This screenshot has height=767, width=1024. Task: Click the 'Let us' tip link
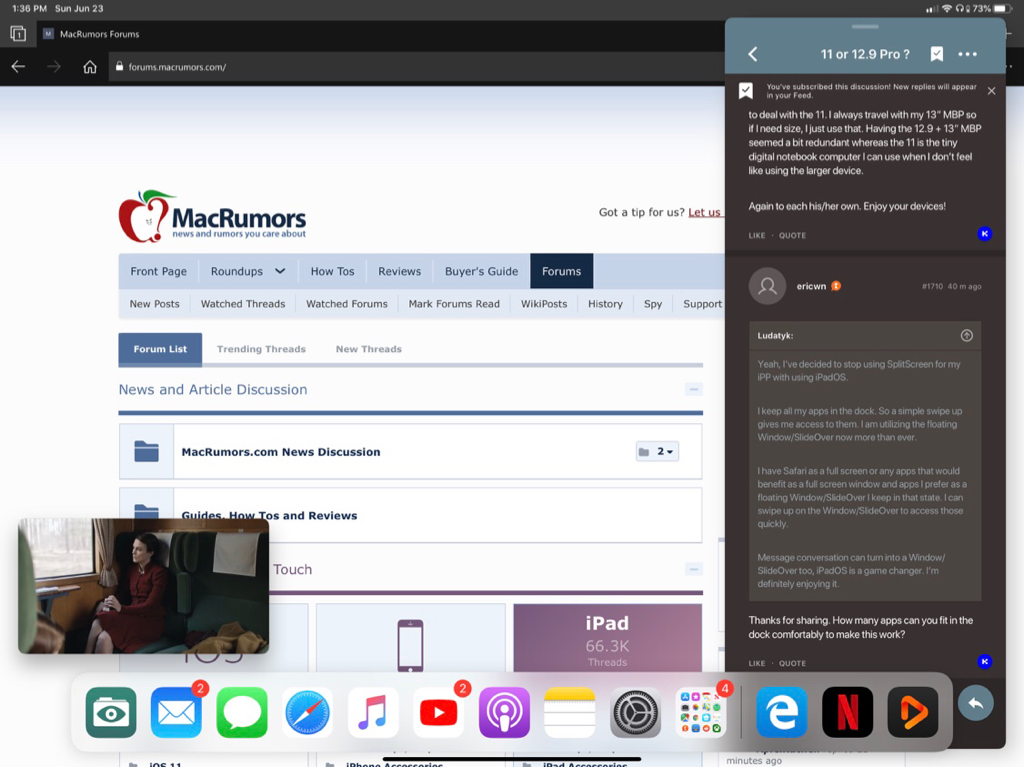click(705, 212)
